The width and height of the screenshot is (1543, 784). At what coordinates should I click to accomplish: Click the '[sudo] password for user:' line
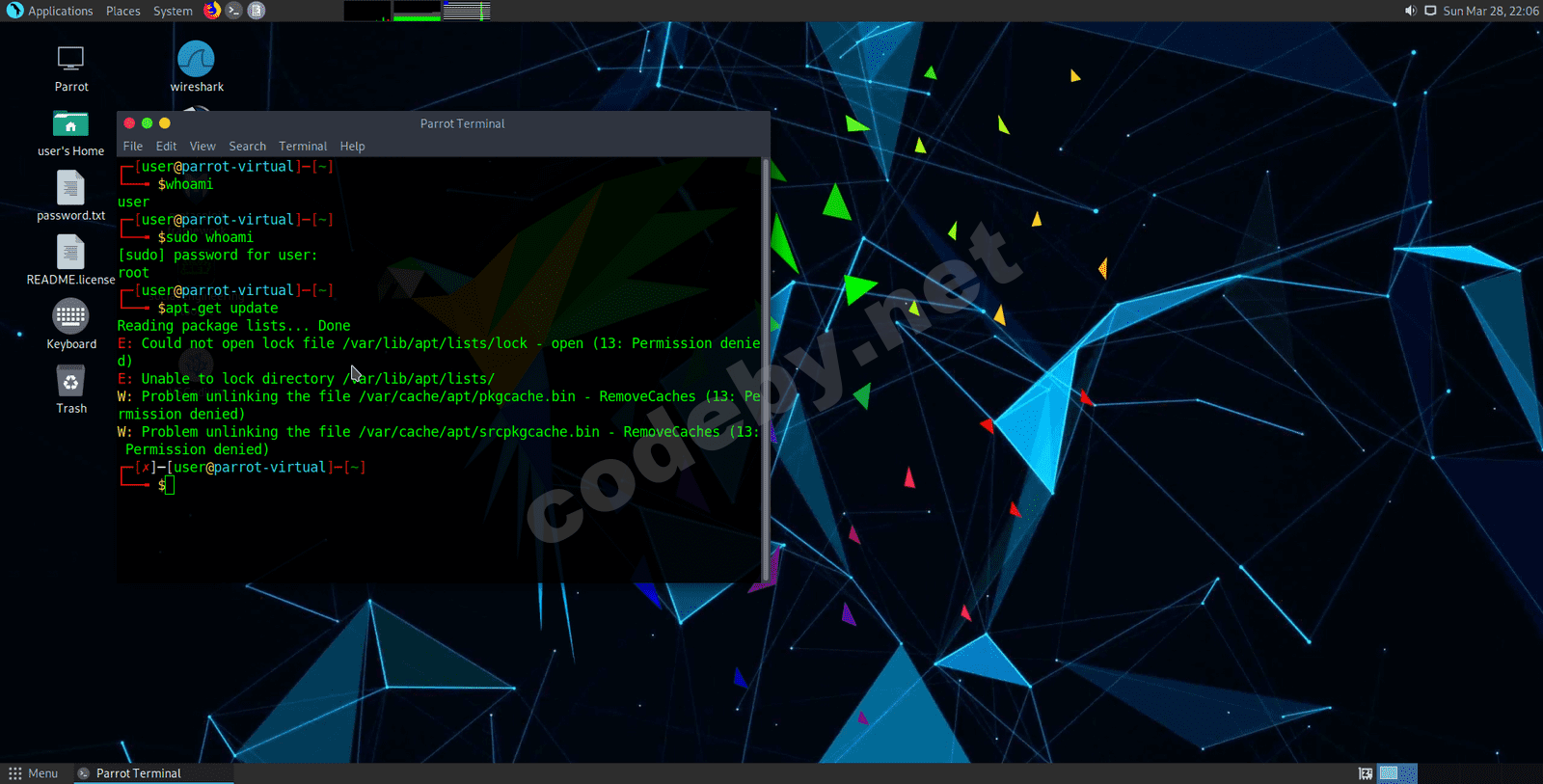217,256
